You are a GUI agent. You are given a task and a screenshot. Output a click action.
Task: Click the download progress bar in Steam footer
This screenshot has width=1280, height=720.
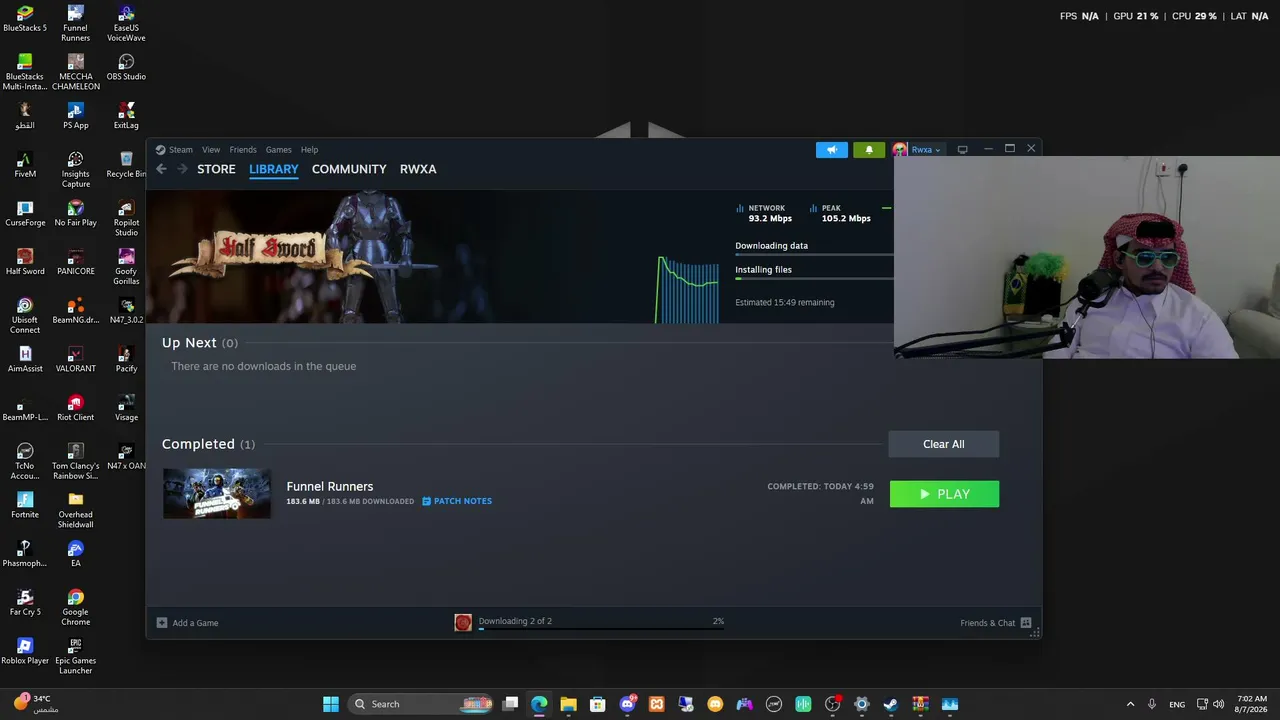(600, 630)
